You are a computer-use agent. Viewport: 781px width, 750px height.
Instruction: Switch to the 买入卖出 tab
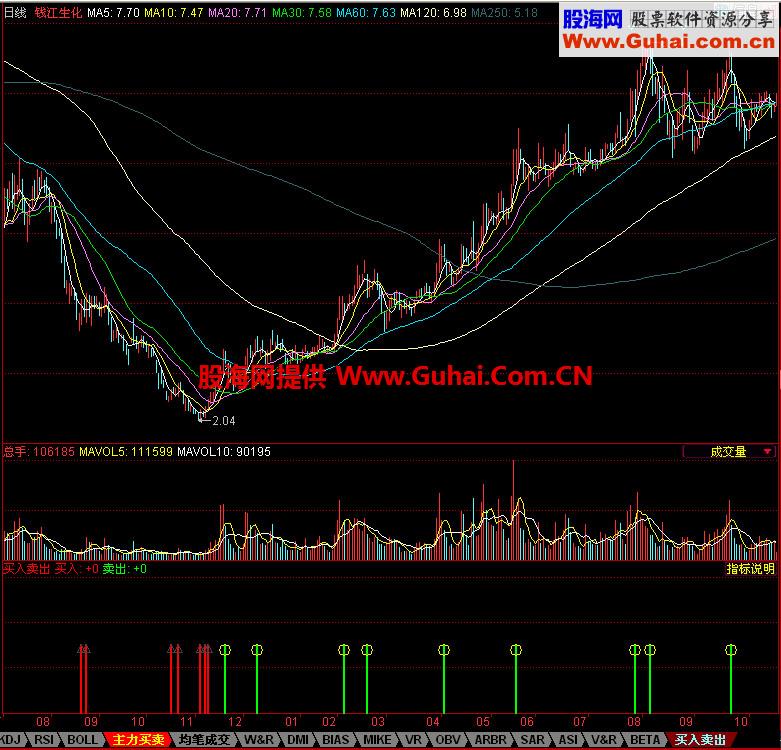pos(700,740)
